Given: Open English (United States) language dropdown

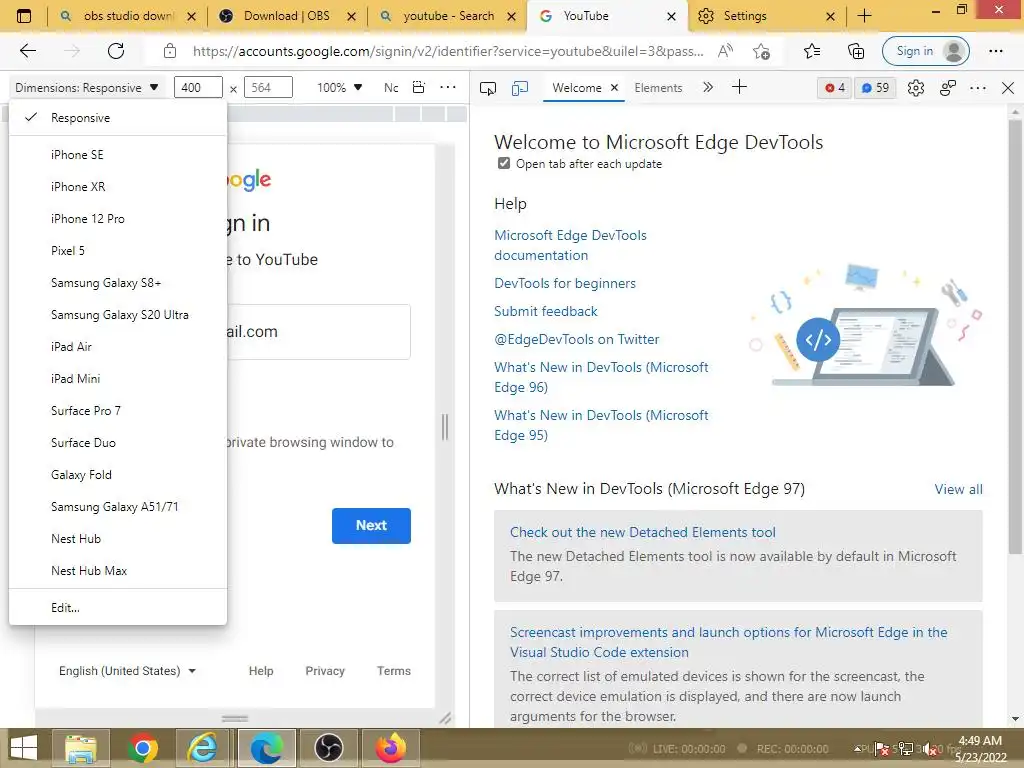Looking at the screenshot, I should (x=127, y=671).
